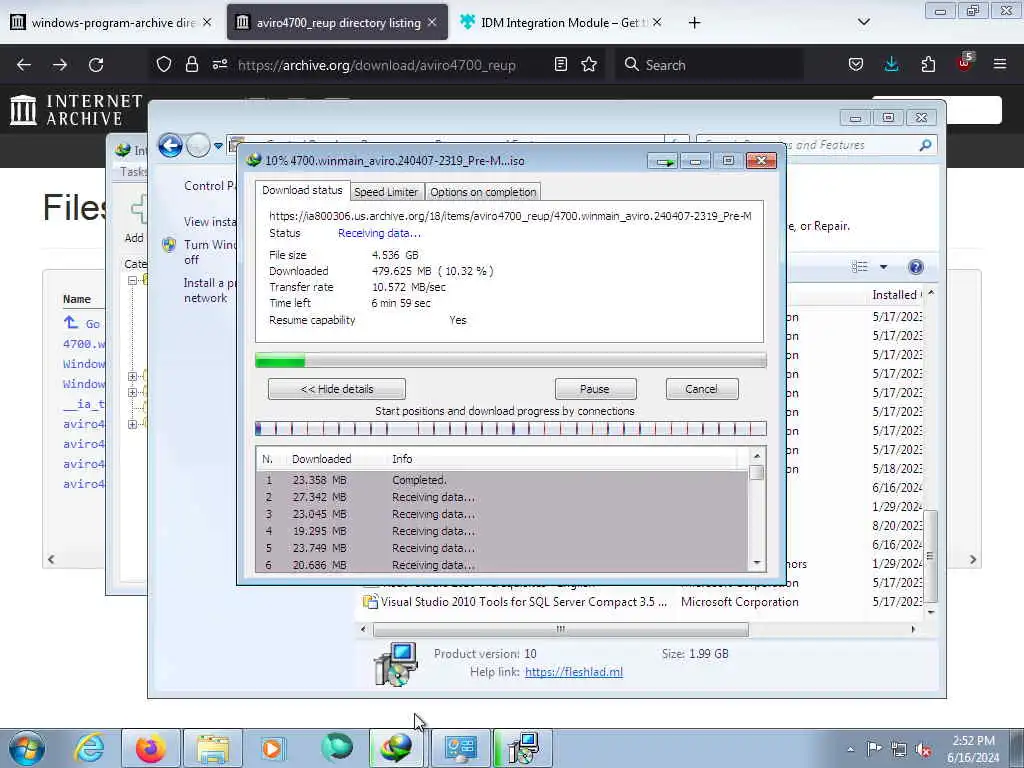1024x768 pixels.
Task: Click the connections progress segments bar
Action: 511,428
